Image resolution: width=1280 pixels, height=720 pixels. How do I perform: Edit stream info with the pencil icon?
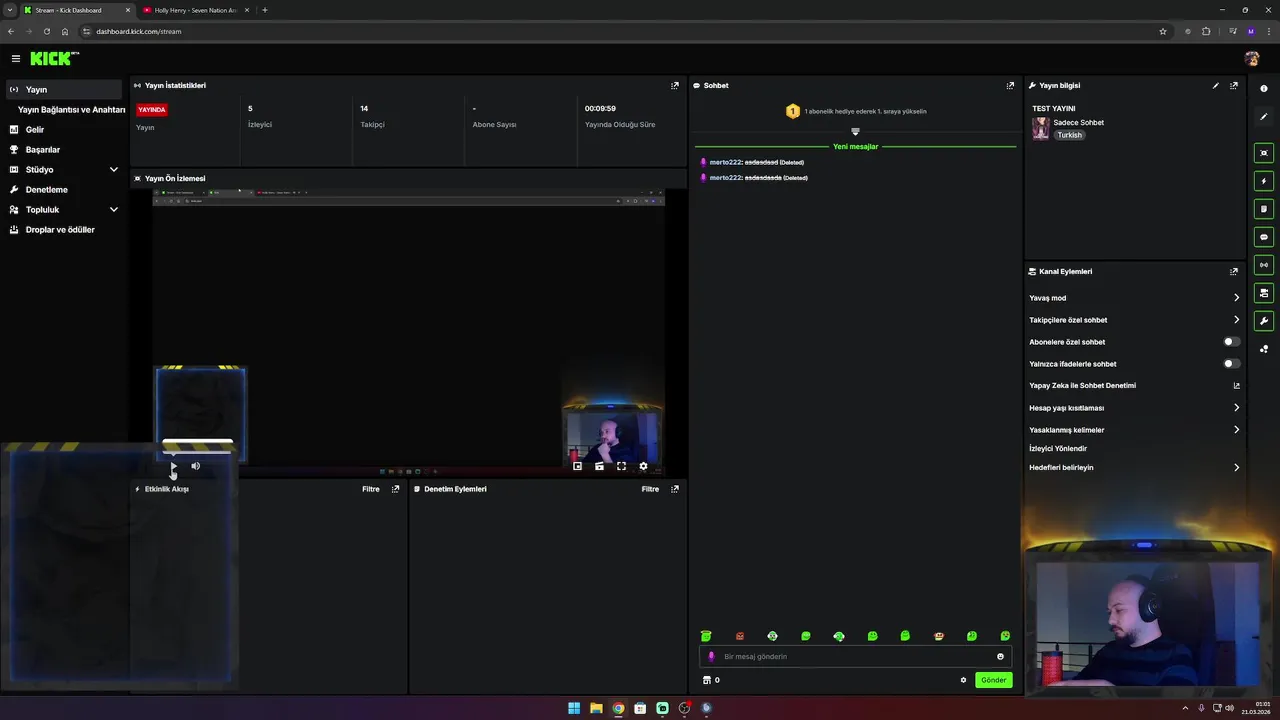pyautogui.click(x=1216, y=86)
